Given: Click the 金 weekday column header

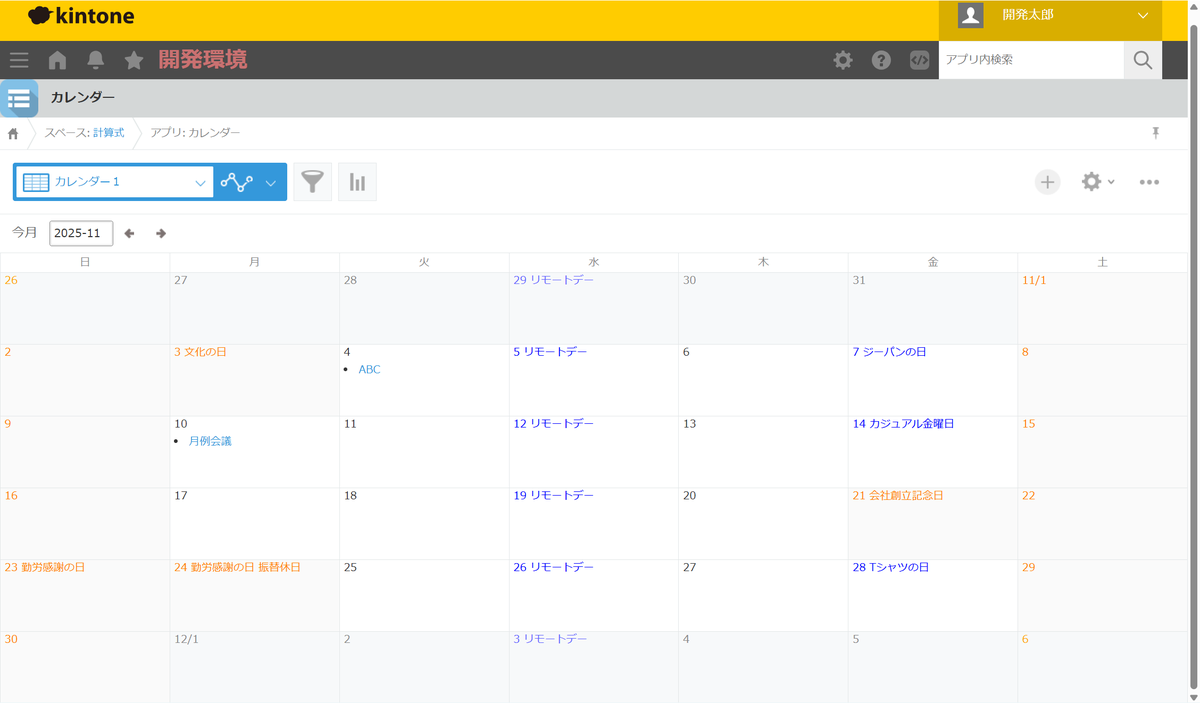Looking at the screenshot, I should (x=933, y=262).
